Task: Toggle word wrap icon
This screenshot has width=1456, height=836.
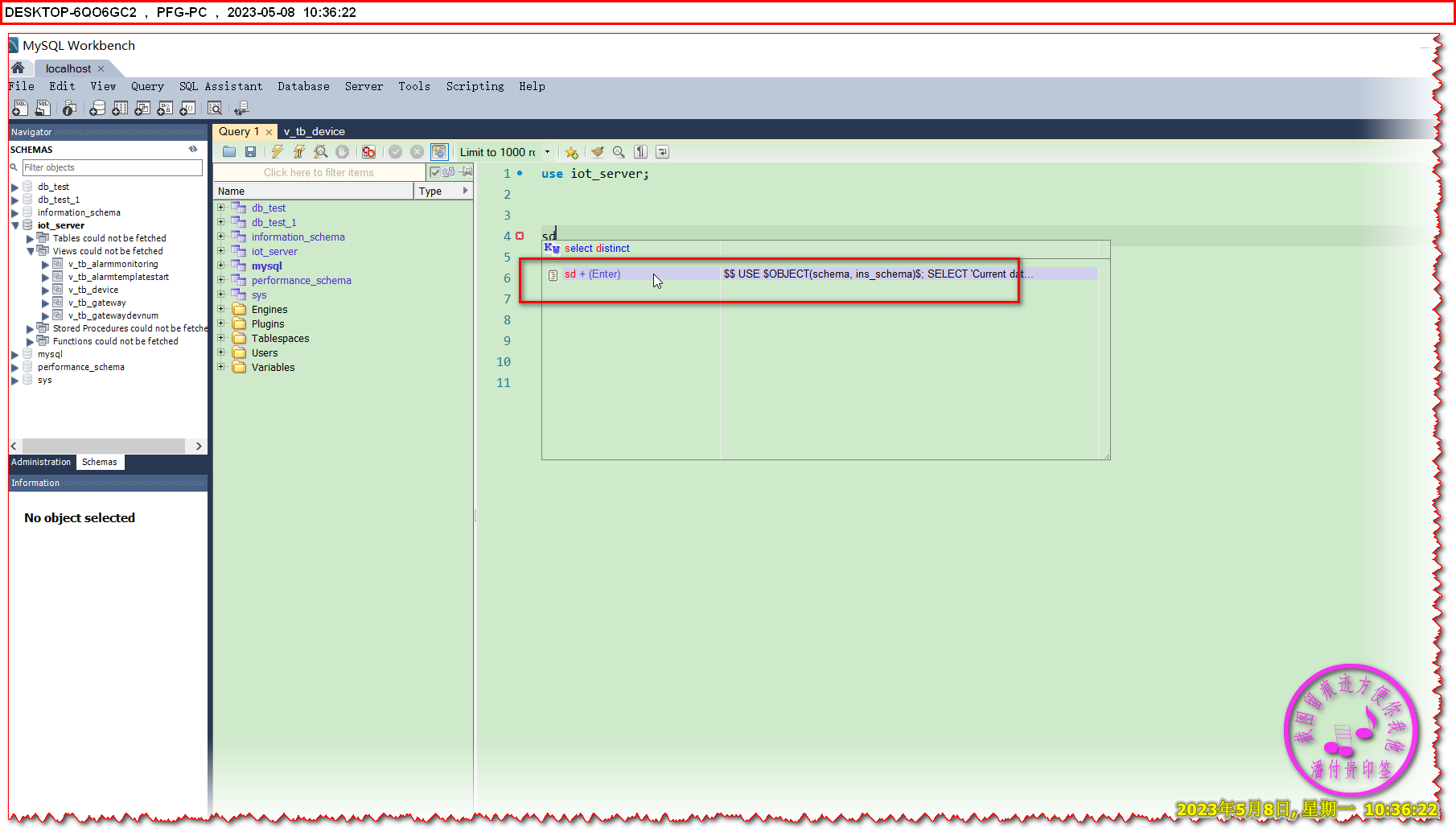Action: (663, 152)
